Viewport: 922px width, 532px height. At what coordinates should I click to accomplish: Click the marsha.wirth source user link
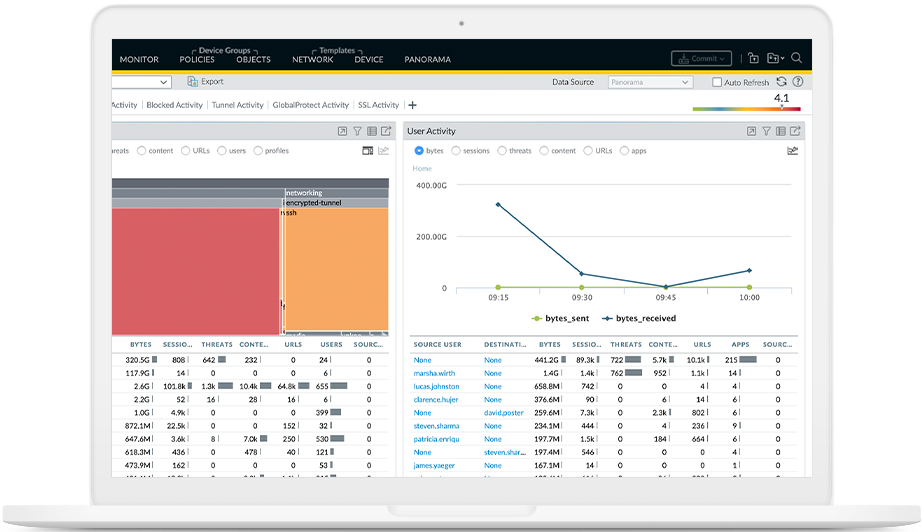(436, 372)
